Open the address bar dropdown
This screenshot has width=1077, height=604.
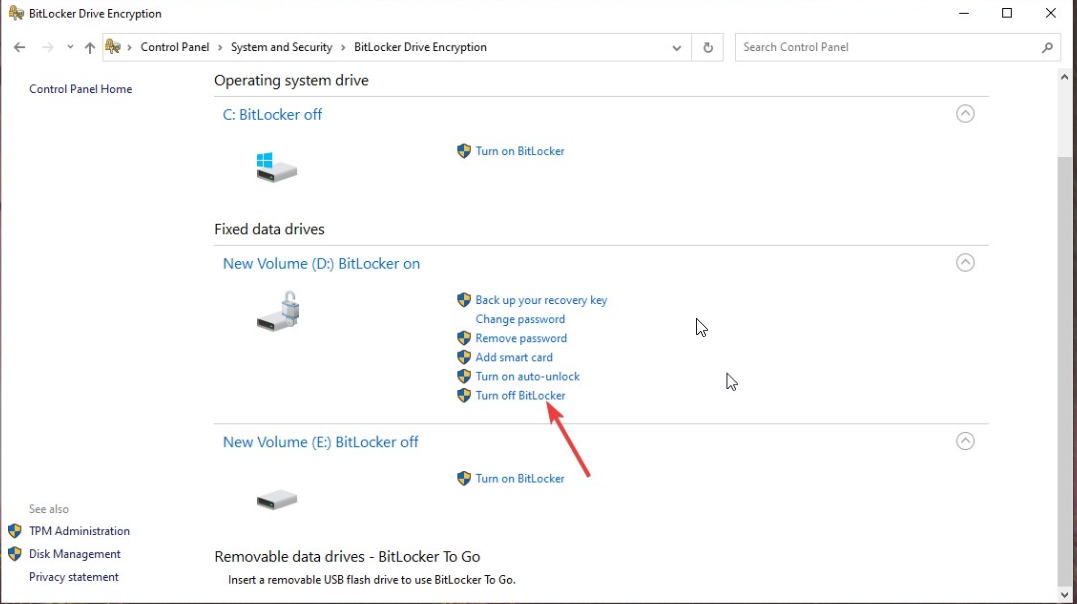(x=677, y=47)
